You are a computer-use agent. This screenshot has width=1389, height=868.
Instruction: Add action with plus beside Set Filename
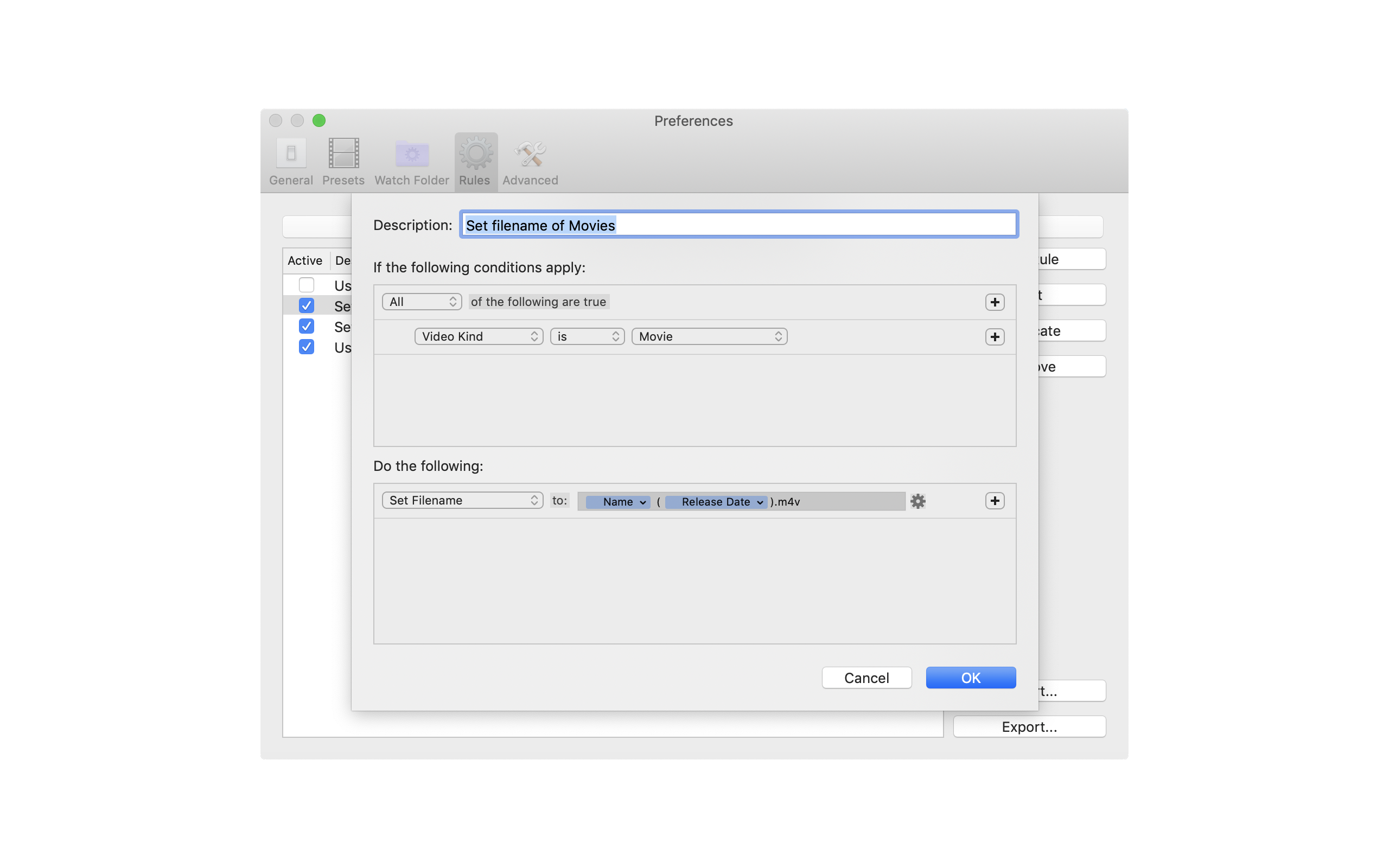(x=995, y=501)
